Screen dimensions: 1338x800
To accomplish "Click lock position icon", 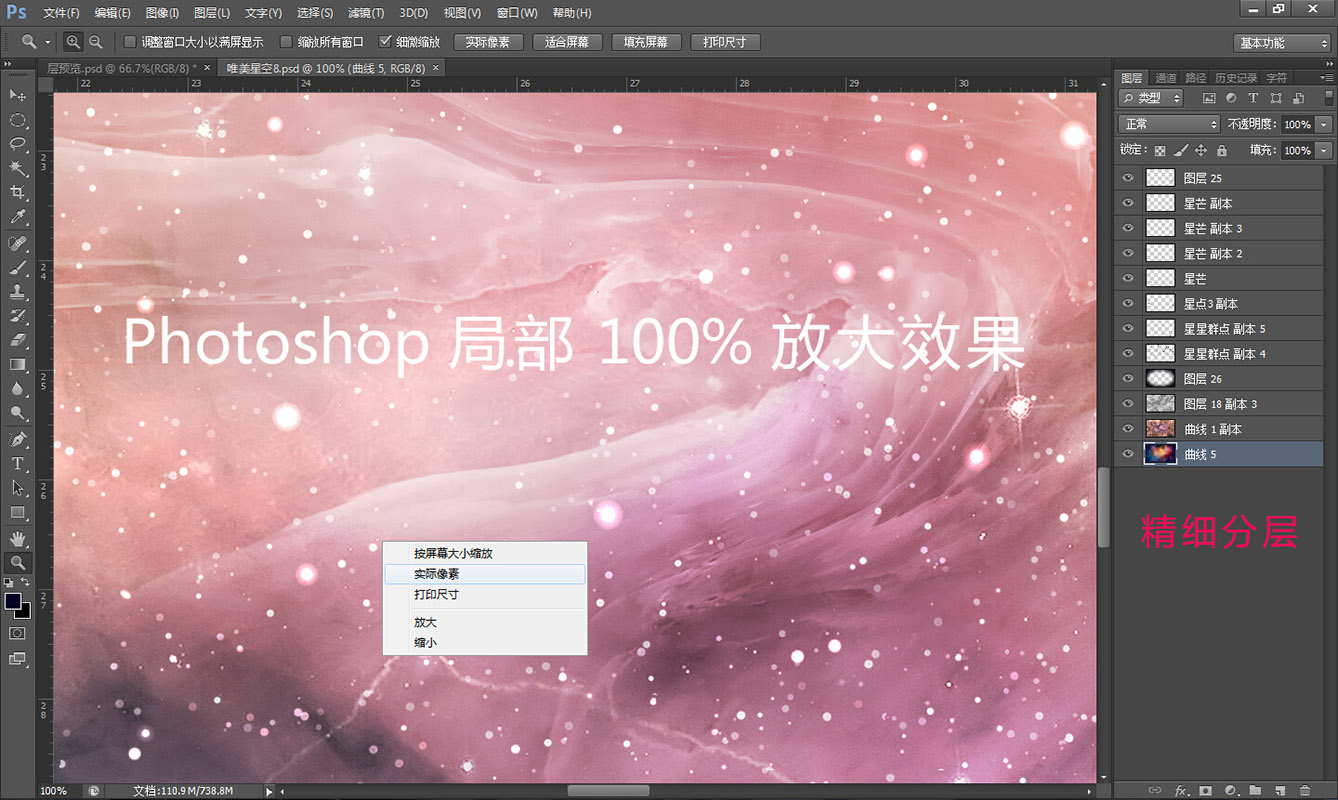I will pos(1201,151).
